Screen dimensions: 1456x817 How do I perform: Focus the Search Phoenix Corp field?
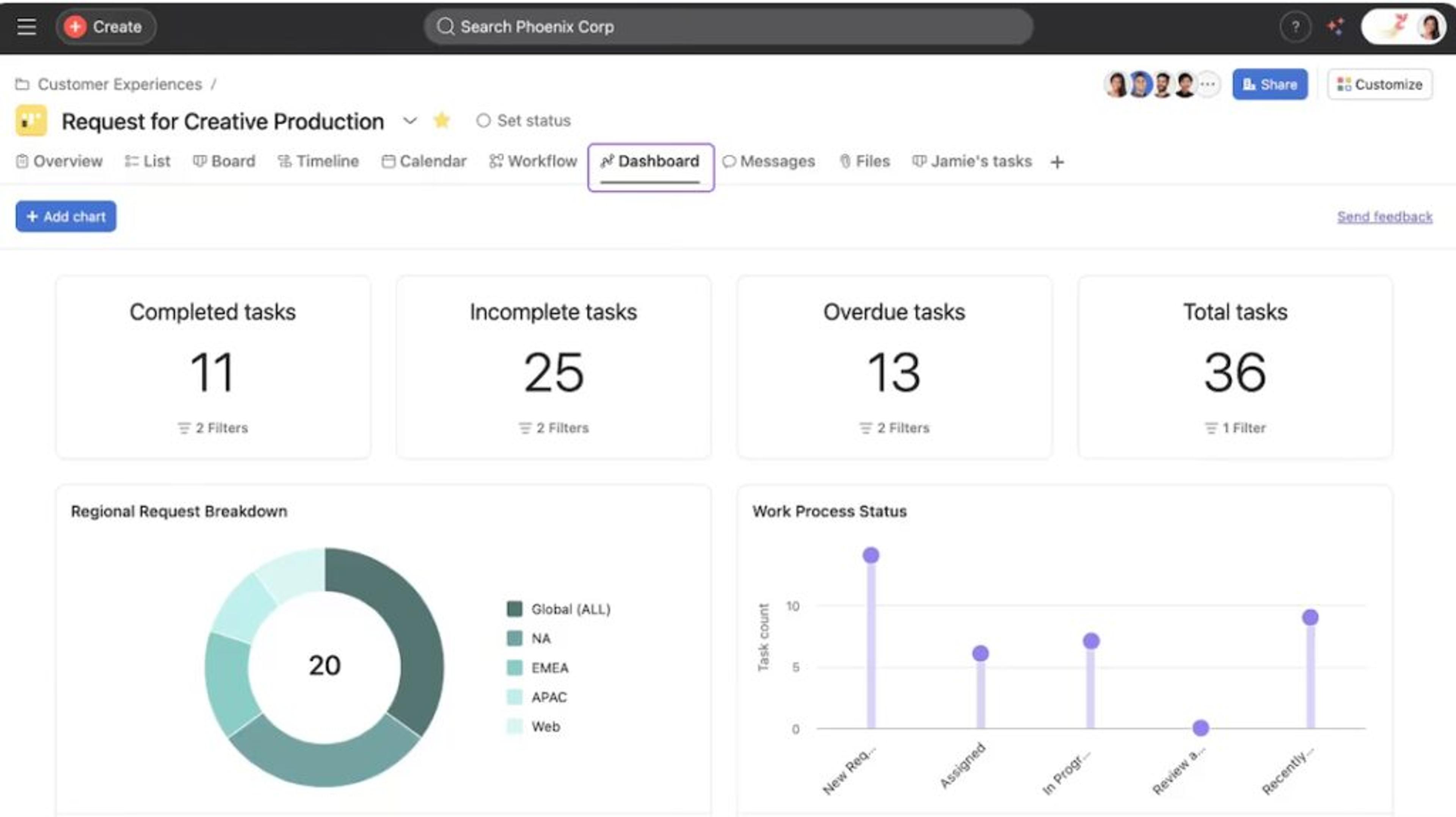click(728, 27)
